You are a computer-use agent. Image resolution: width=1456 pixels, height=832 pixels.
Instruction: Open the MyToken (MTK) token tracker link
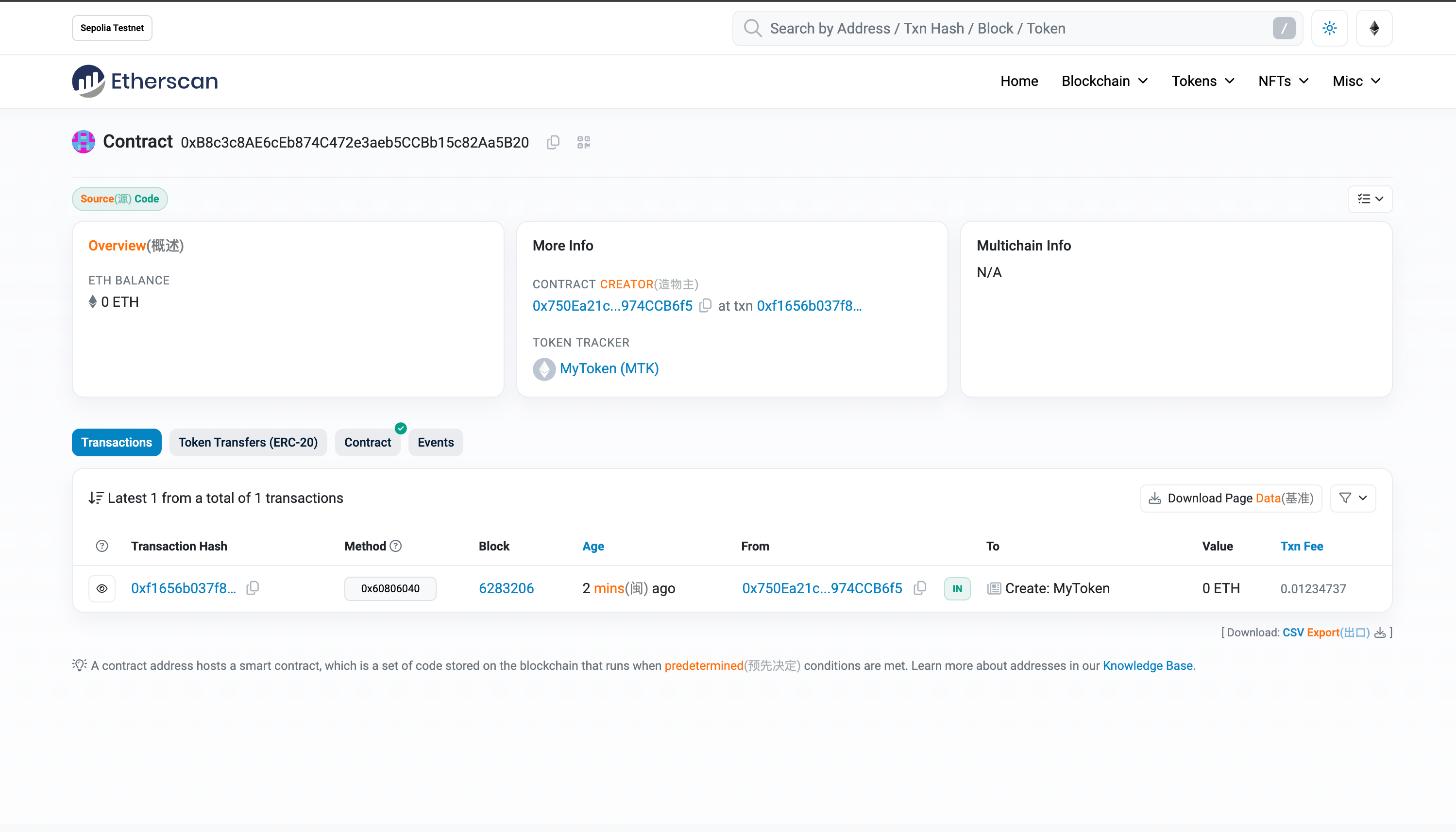(x=609, y=368)
